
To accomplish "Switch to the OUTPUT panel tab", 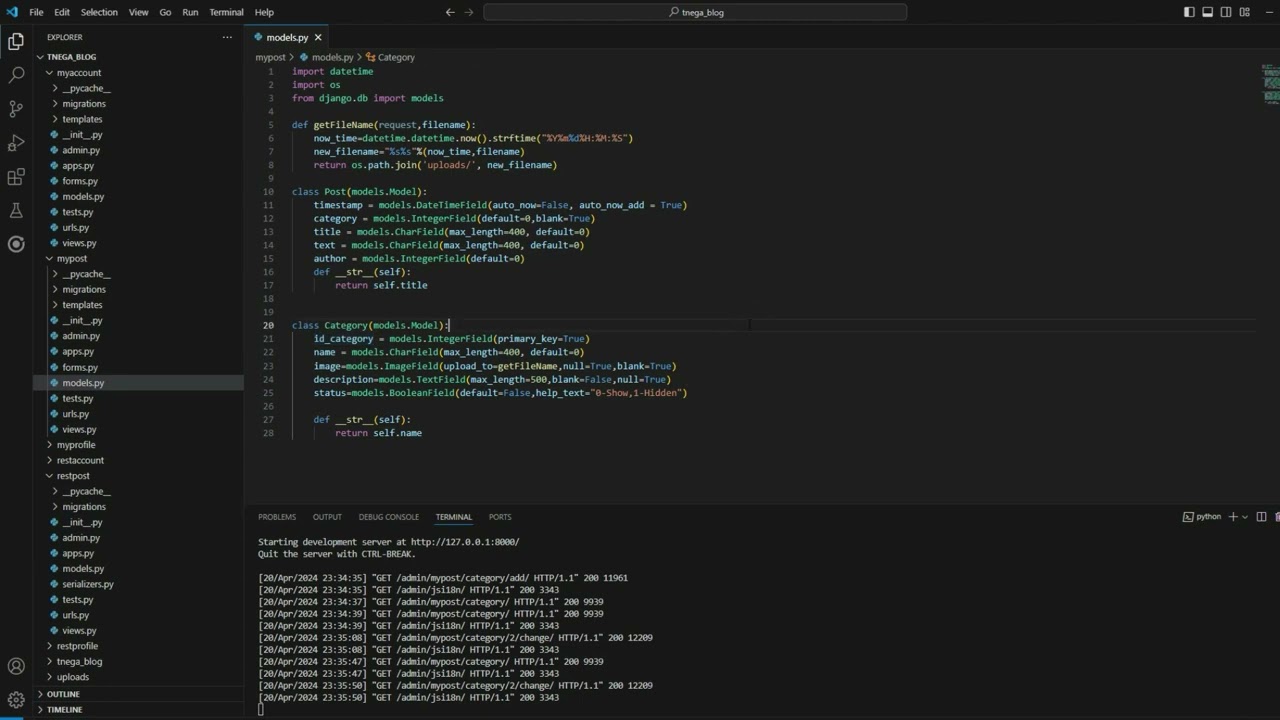I will tap(327, 517).
